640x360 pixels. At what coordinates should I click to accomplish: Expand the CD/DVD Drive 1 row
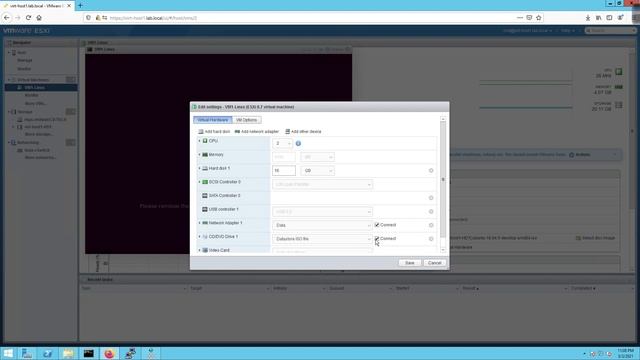pos(200,237)
